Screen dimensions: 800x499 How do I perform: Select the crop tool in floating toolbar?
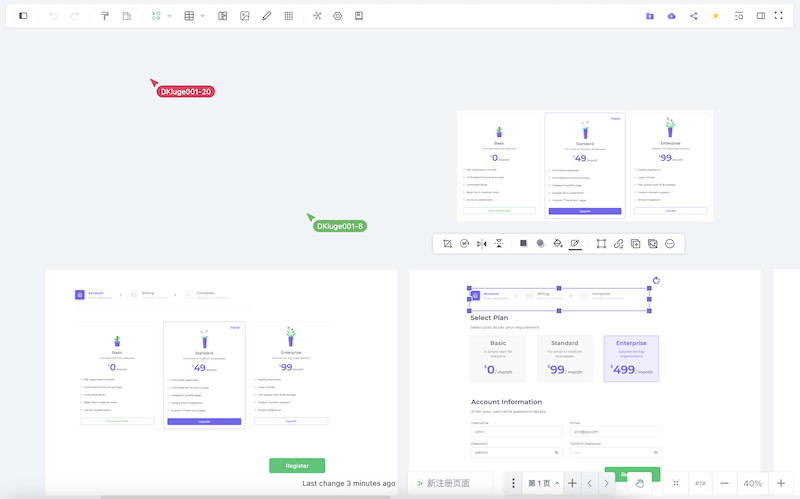coord(448,244)
